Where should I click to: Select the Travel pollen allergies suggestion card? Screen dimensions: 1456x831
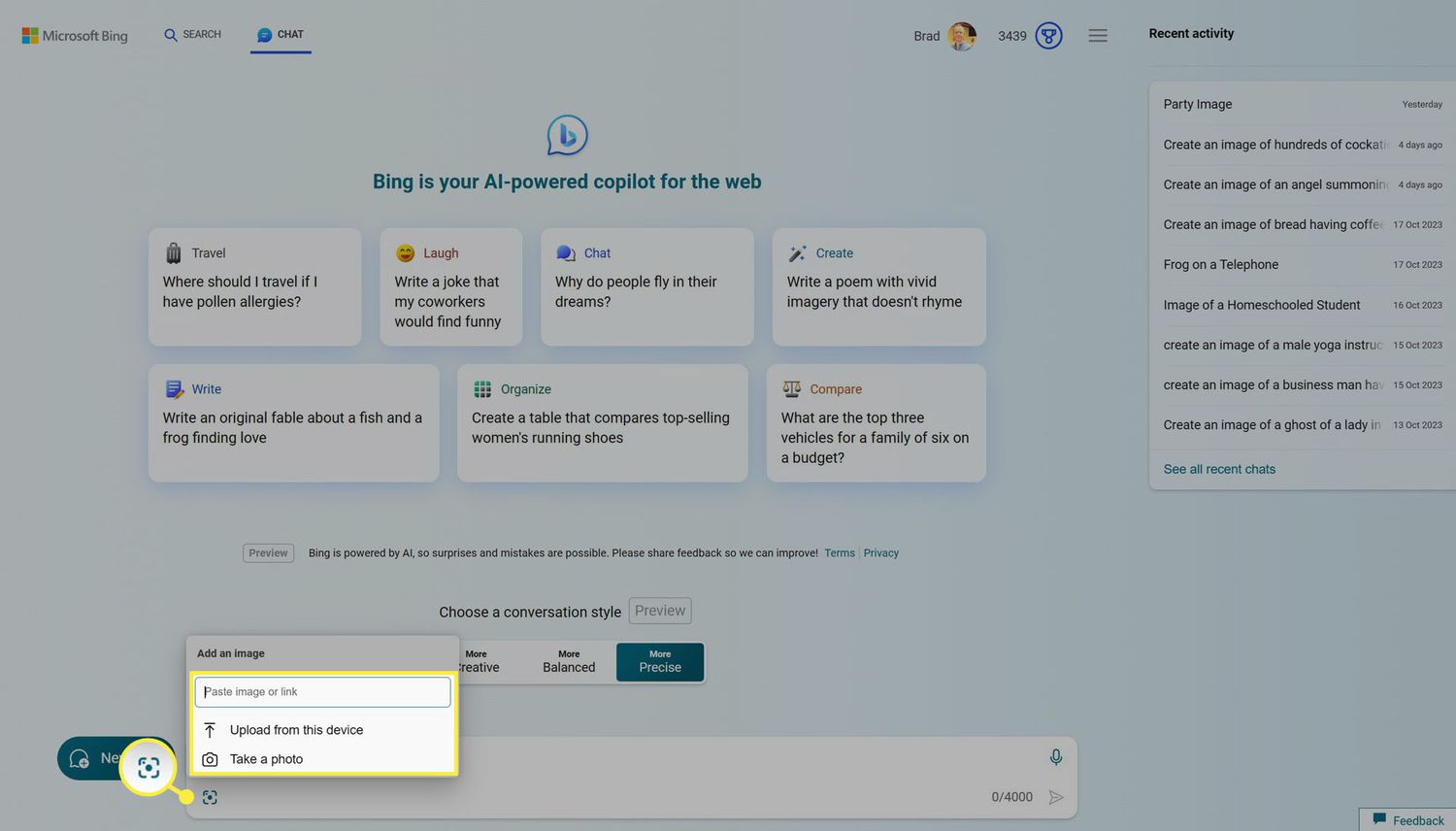(254, 287)
